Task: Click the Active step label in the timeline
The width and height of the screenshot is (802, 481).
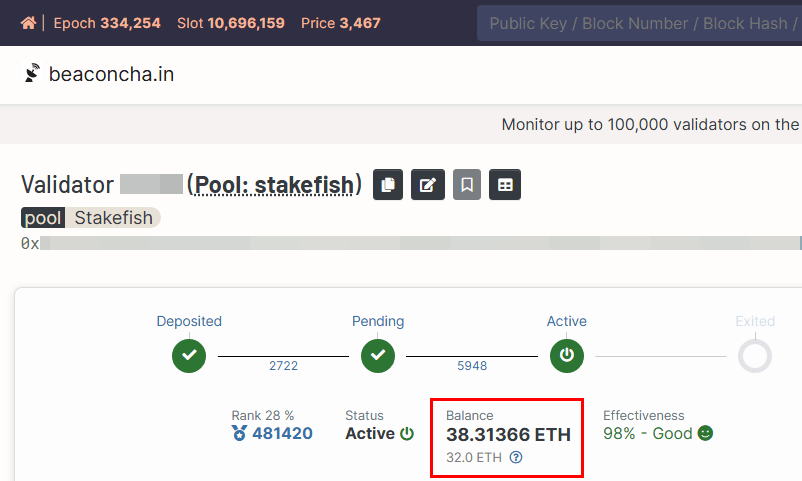Action: point(567,321)
